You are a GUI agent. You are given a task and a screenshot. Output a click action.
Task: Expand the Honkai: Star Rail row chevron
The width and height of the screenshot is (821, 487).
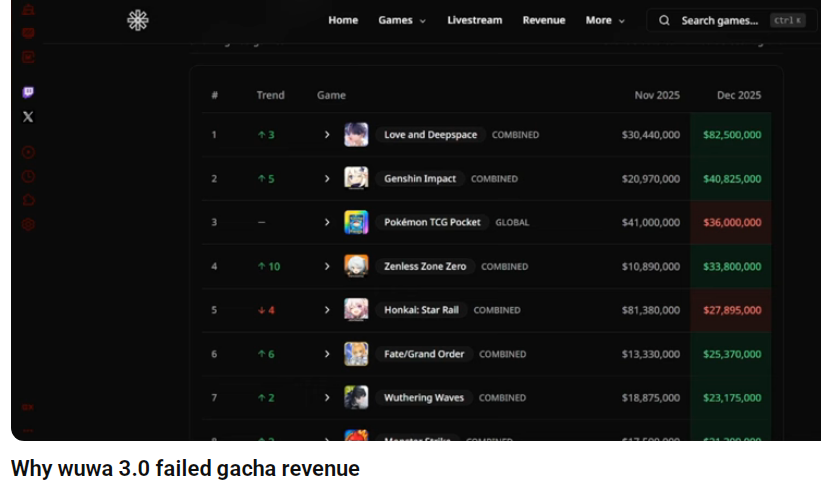tap(327, 310)
